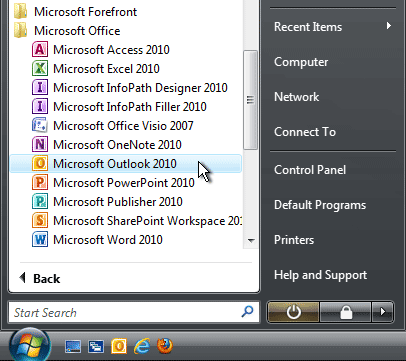Expand the Microsoft Forefront folder
Image resolution: width=406 pixels, height=361 pixels.
85,12
